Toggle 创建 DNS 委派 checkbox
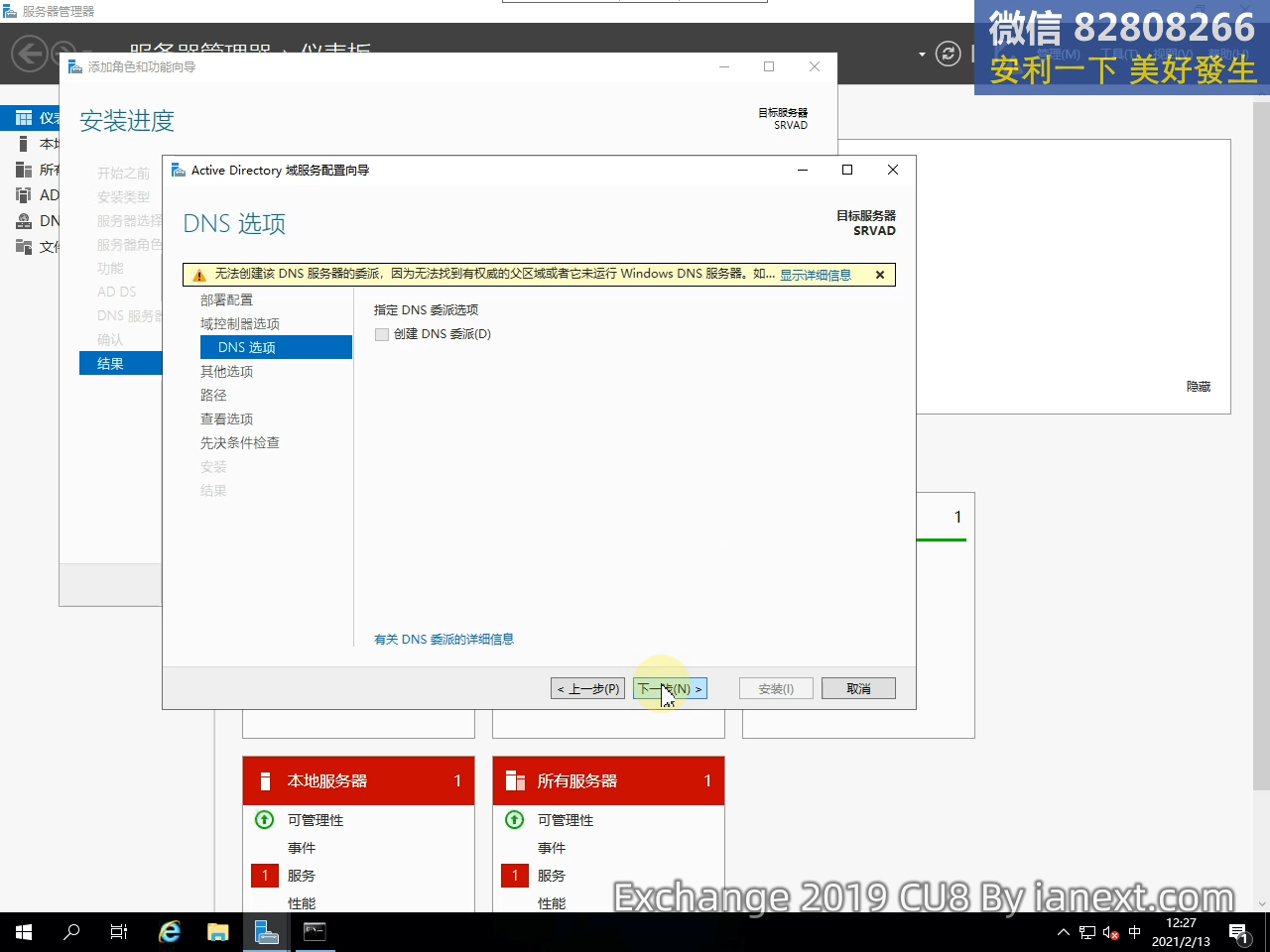 [x=382, y=334]
